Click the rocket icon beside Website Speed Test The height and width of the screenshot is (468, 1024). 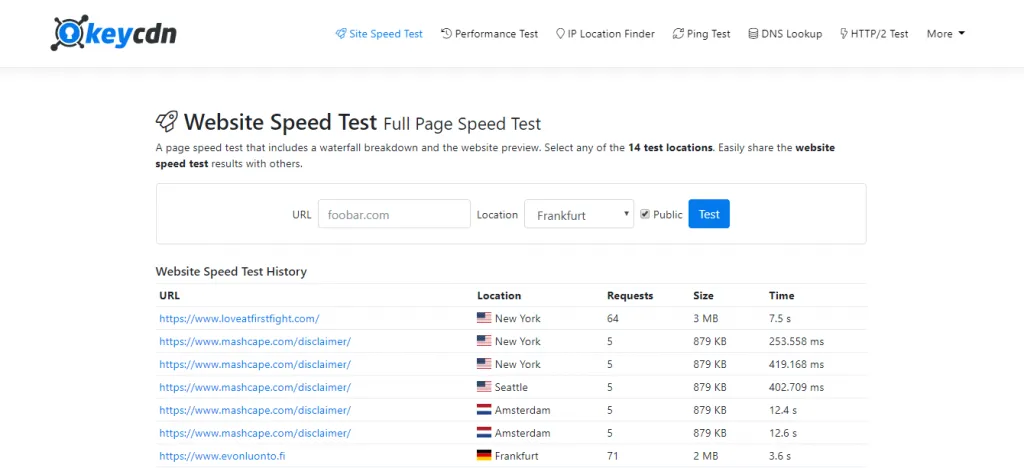tap(167, 122)
